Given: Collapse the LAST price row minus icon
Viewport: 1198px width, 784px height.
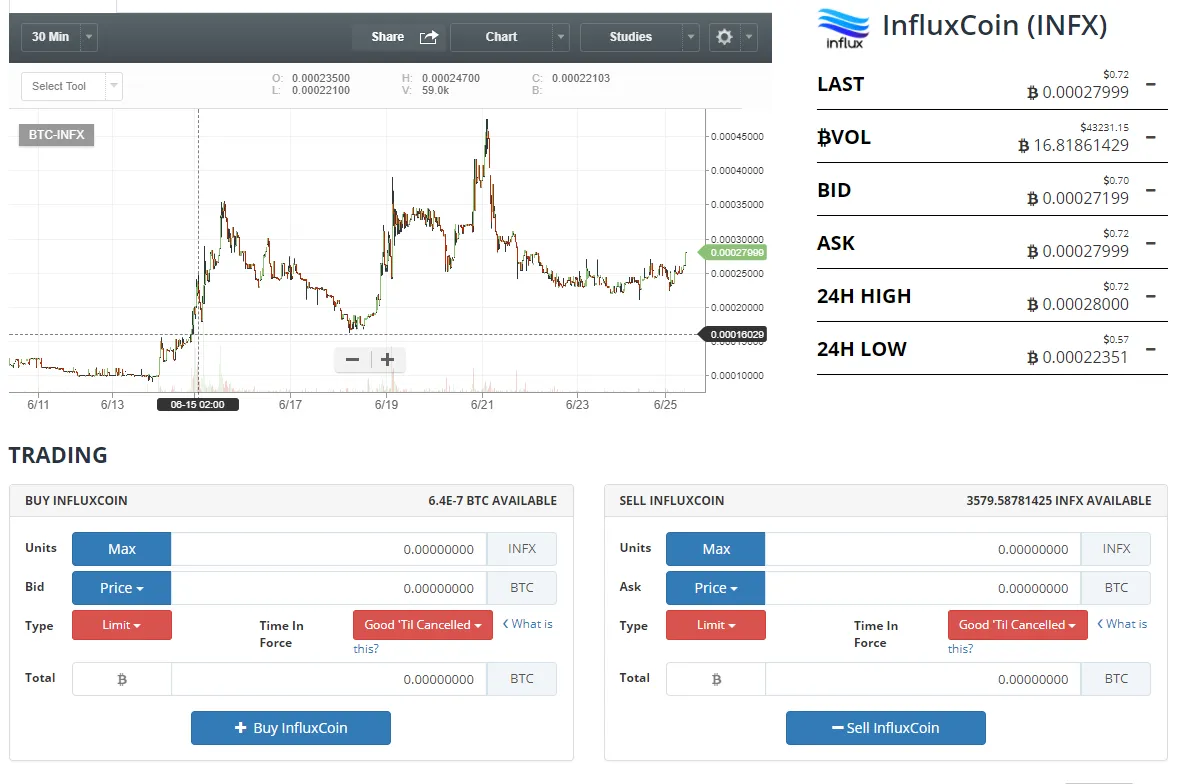Looking at the screenshot, I should 1151,84.
